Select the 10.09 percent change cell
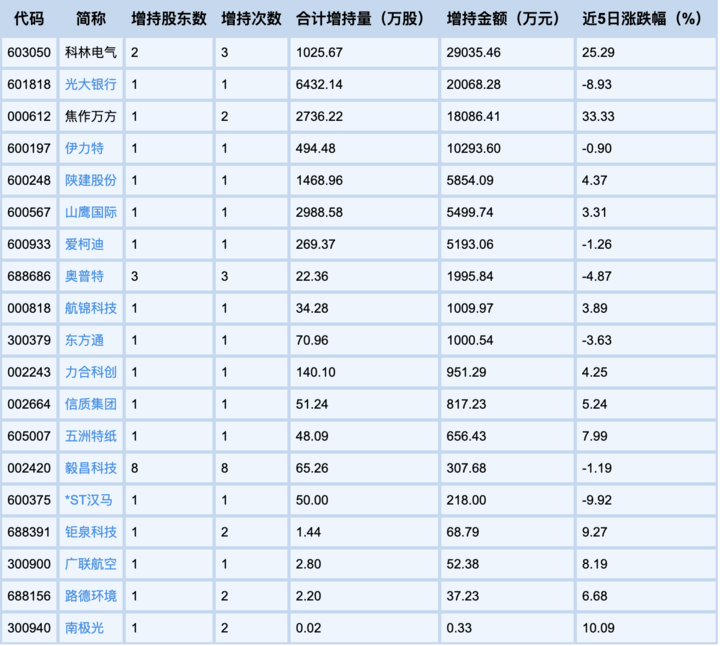 (646, 628)
